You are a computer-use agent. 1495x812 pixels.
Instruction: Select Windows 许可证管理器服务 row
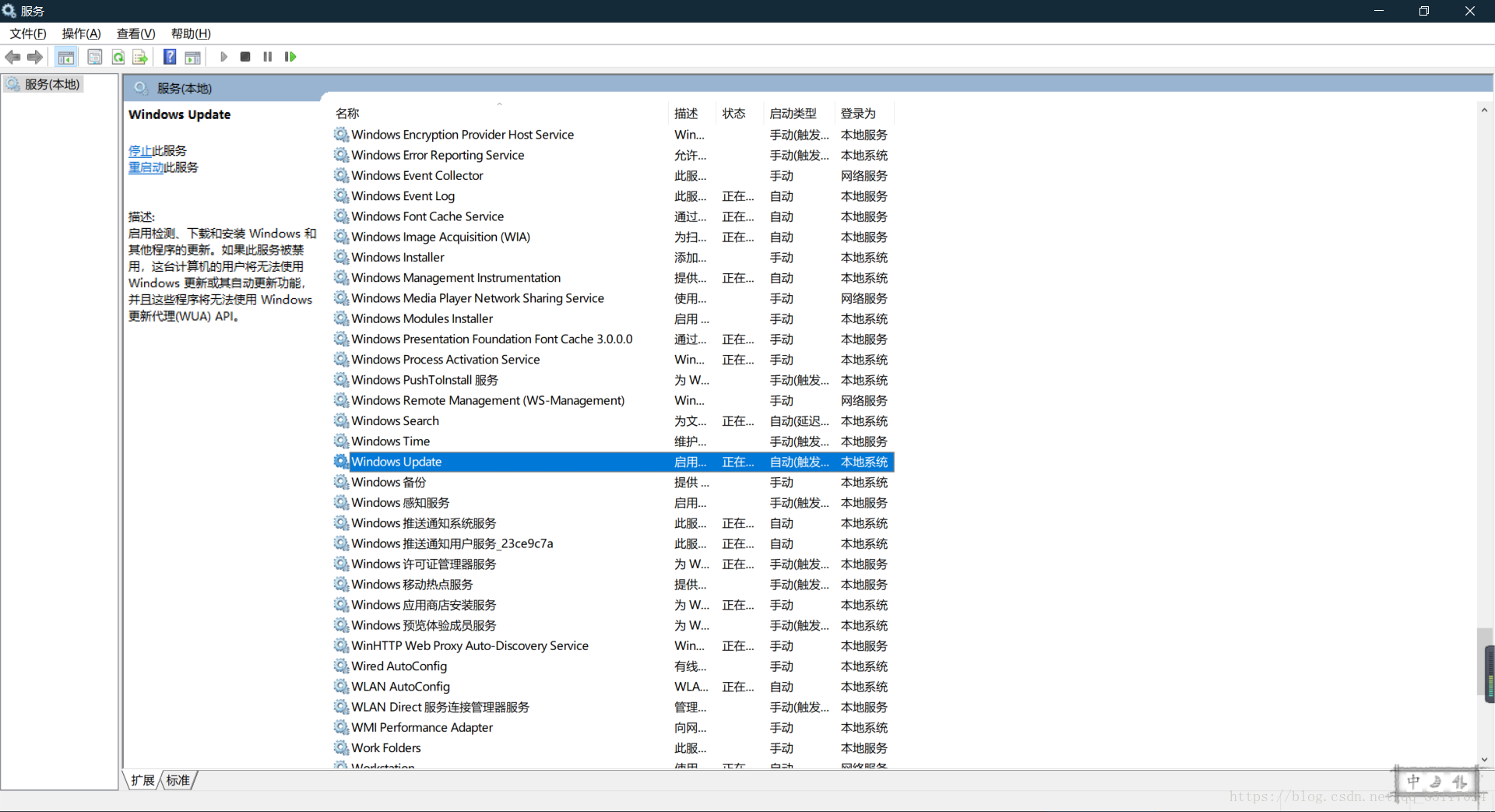[x=614, y=564]
